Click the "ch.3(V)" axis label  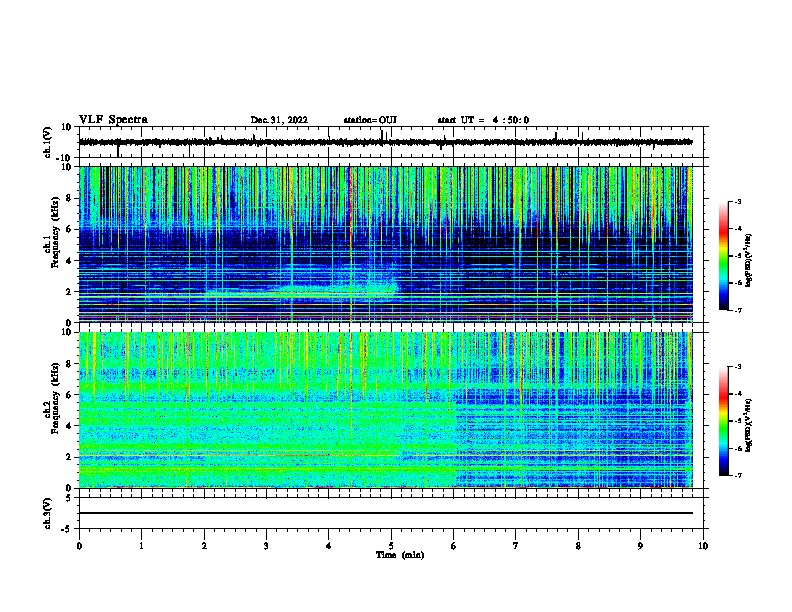48,513
